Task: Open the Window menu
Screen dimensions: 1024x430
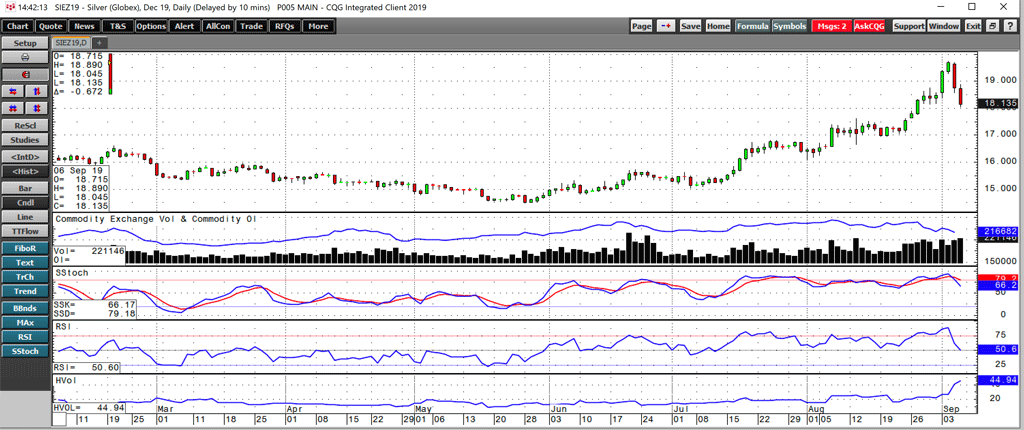Action: pos(945,26)
